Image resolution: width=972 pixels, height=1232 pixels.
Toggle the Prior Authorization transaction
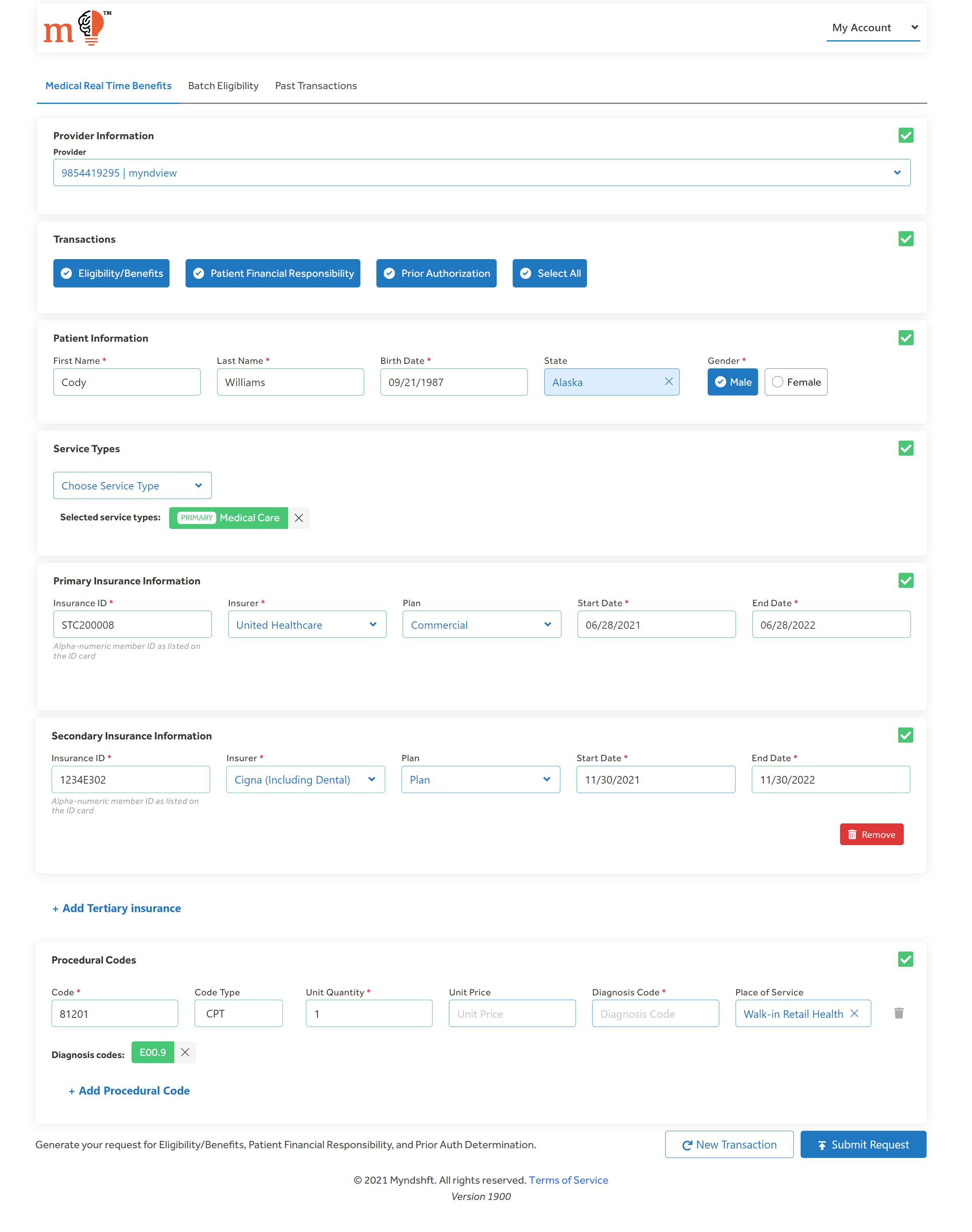436,273
